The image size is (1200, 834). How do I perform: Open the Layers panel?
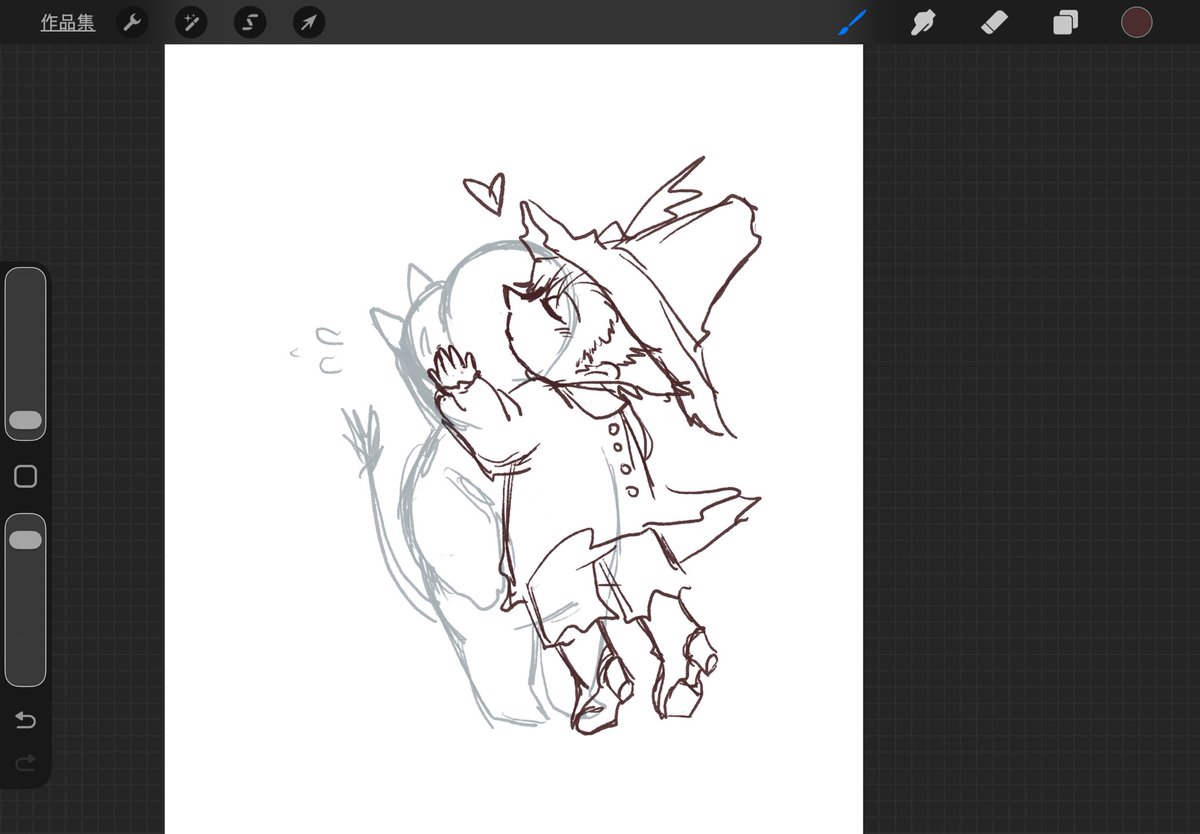[1065, 23]
